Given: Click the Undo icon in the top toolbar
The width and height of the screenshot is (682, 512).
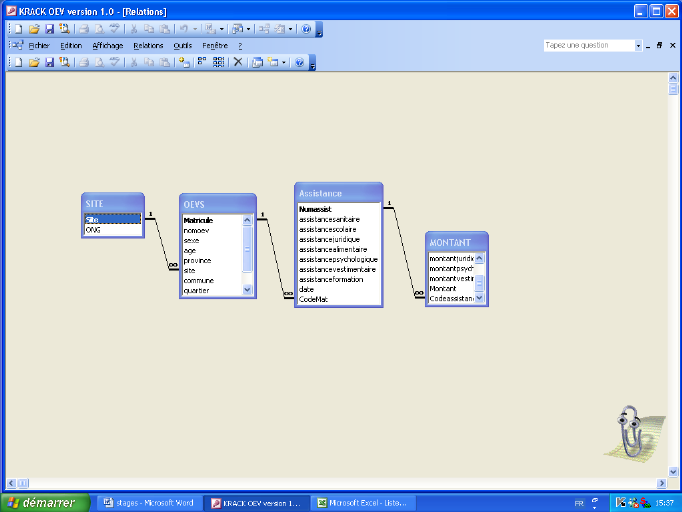Looking at the screenshot, I should 183,29.
